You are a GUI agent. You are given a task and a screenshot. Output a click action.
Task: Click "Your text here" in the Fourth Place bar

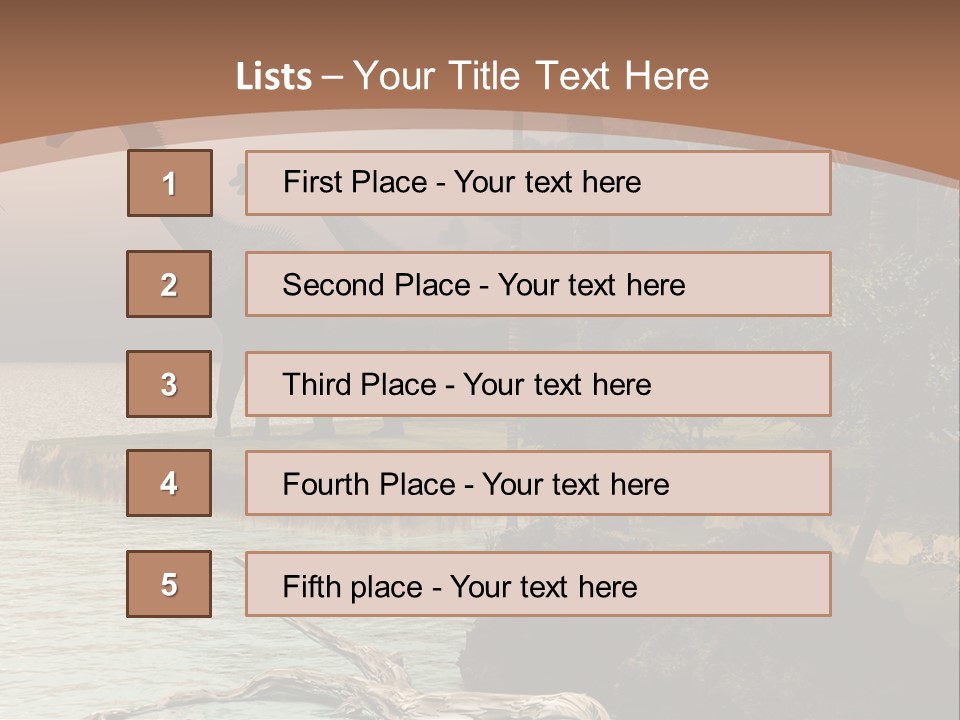[575, 485]
